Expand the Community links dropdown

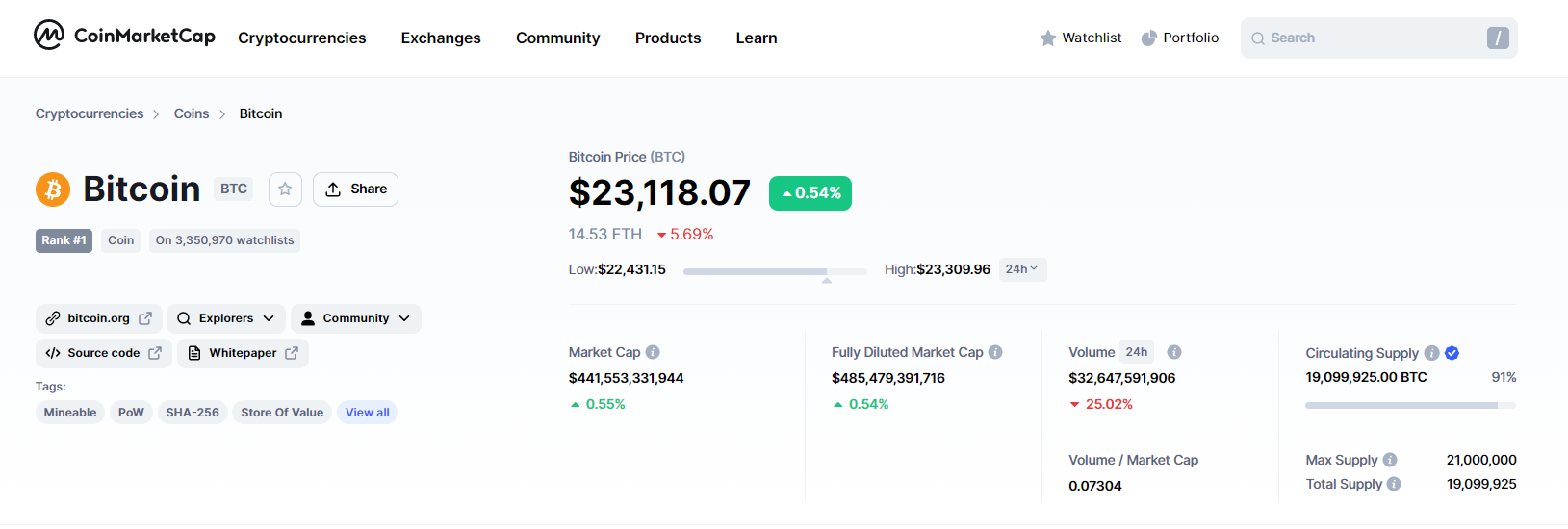point(356,318)
